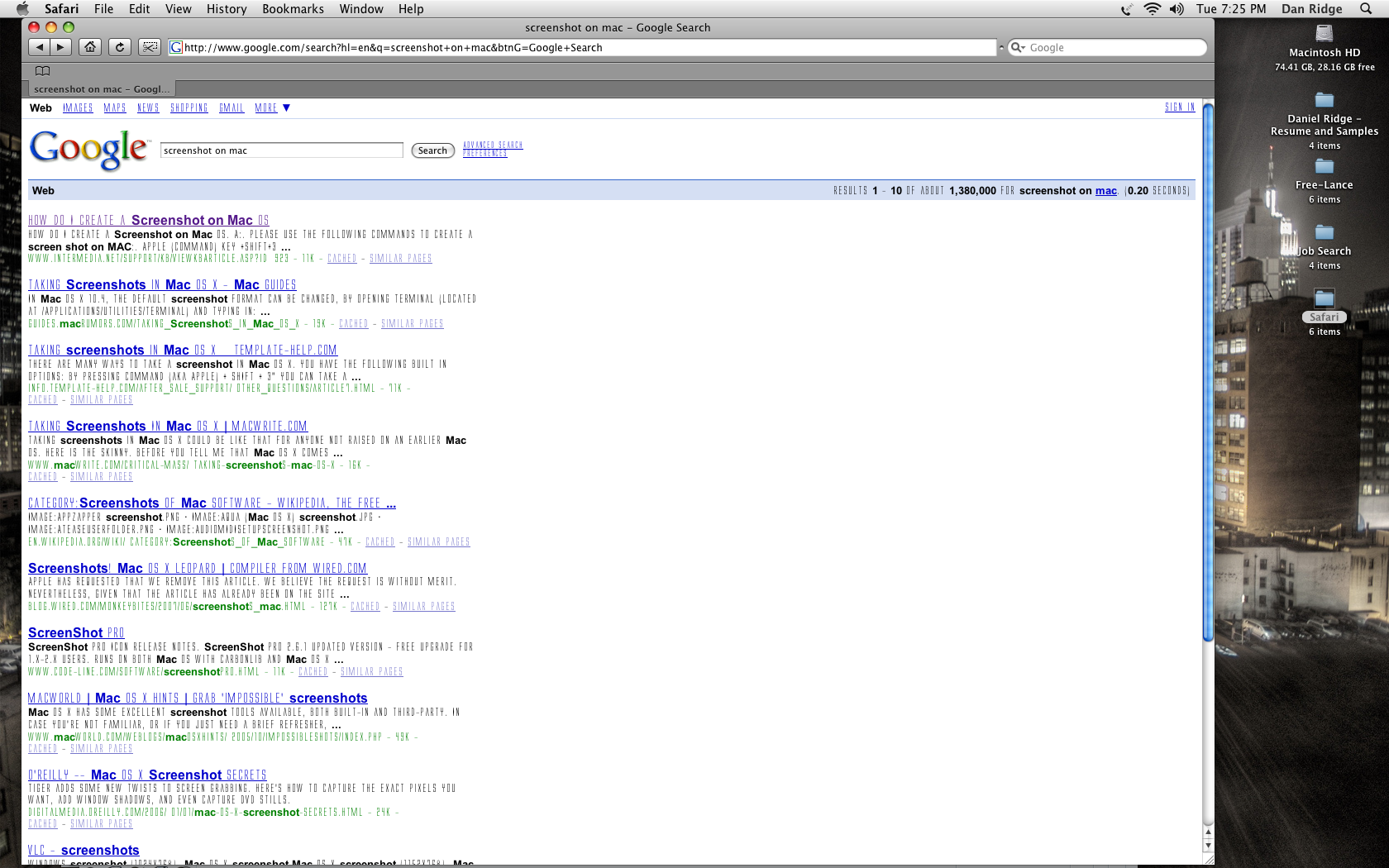Click Safari's report-a-bug icon
Screen dimensions: 1389x868
tap(150, 47)
